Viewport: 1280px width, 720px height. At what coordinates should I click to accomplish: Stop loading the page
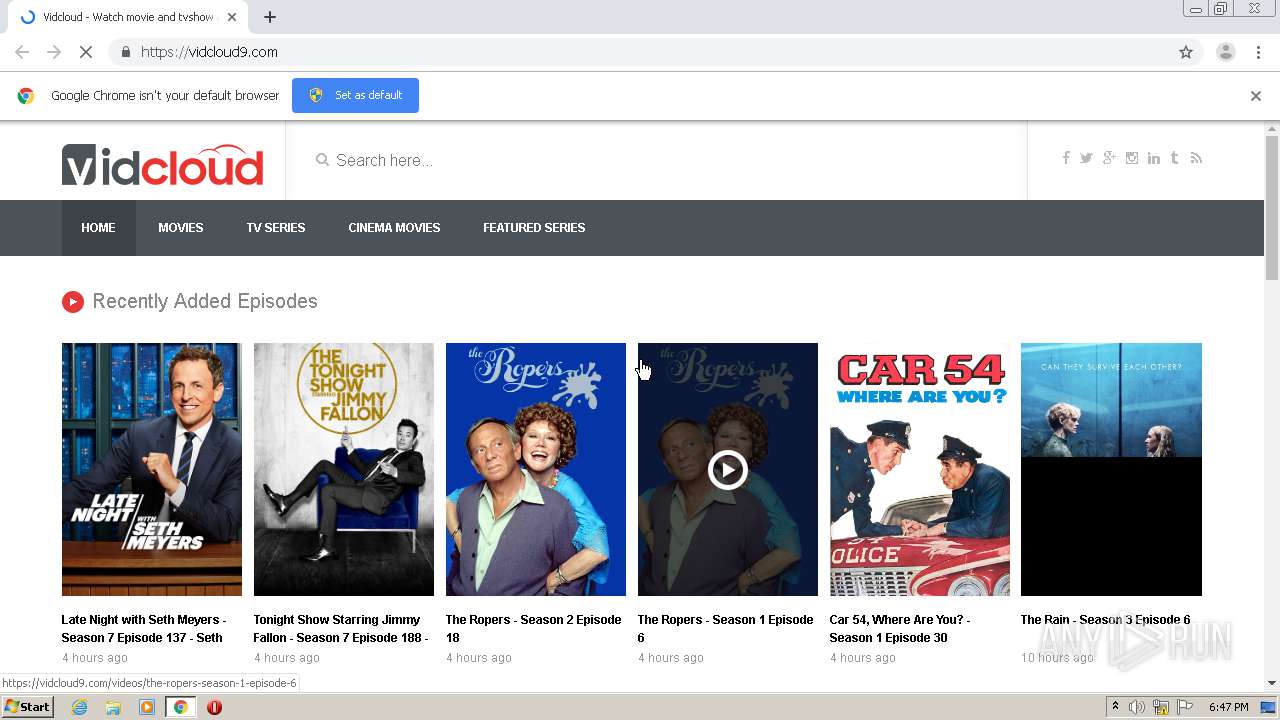pyautogui.click(x=86, y=52)
